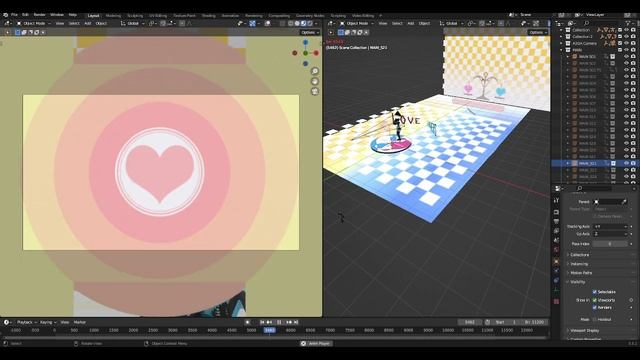Expand the Motion Paths panel
Viewport: 640px width, 360px height.
coord(581,273)
